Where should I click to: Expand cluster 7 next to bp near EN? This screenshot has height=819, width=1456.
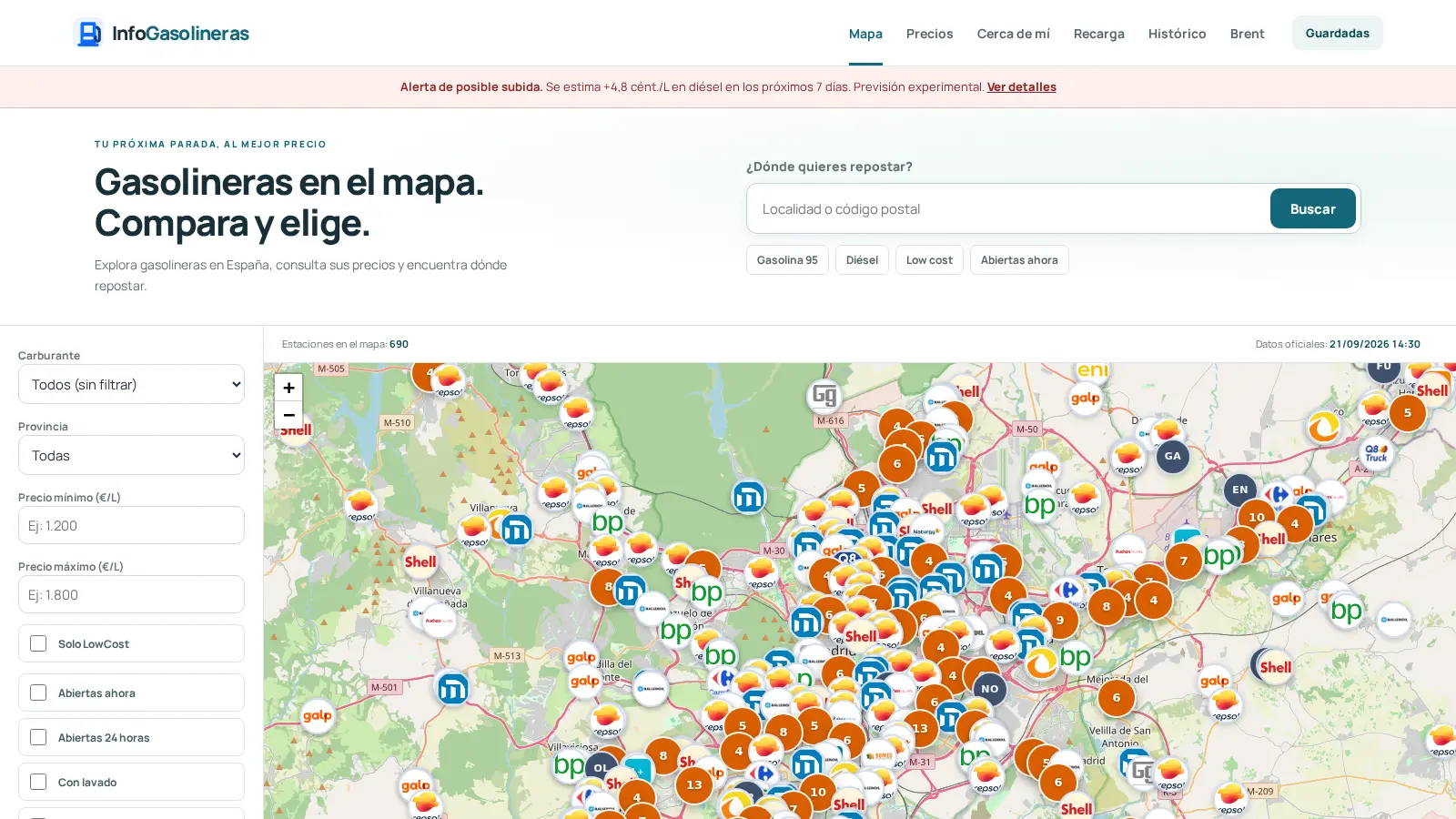coord(1184,561)
